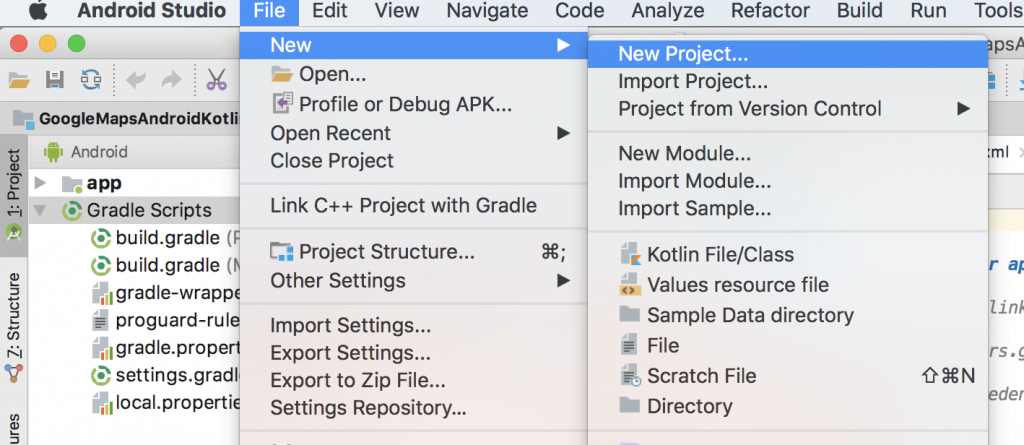
Task: Click Open... in File menu
Action: 413,74
